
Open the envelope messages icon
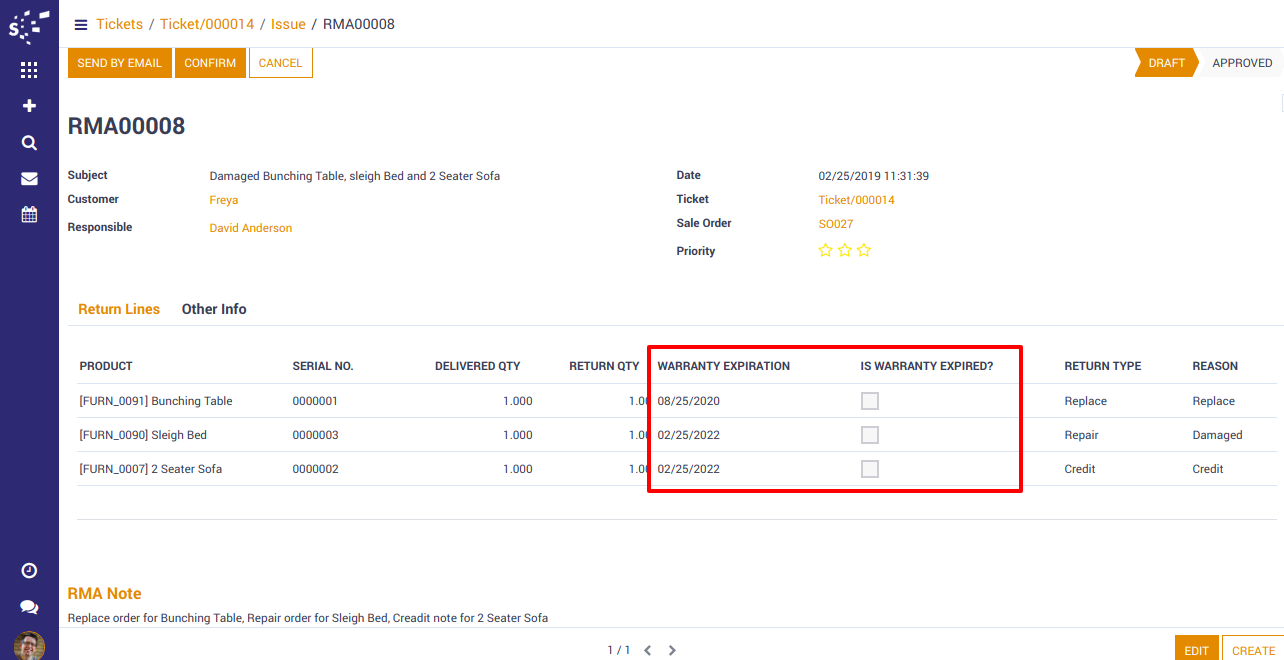[29, 179]
